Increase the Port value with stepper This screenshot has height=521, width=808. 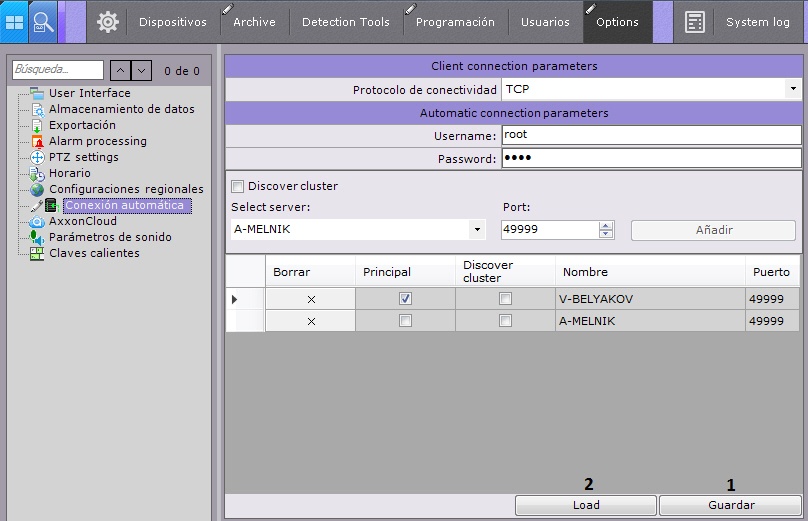(606, 225)
